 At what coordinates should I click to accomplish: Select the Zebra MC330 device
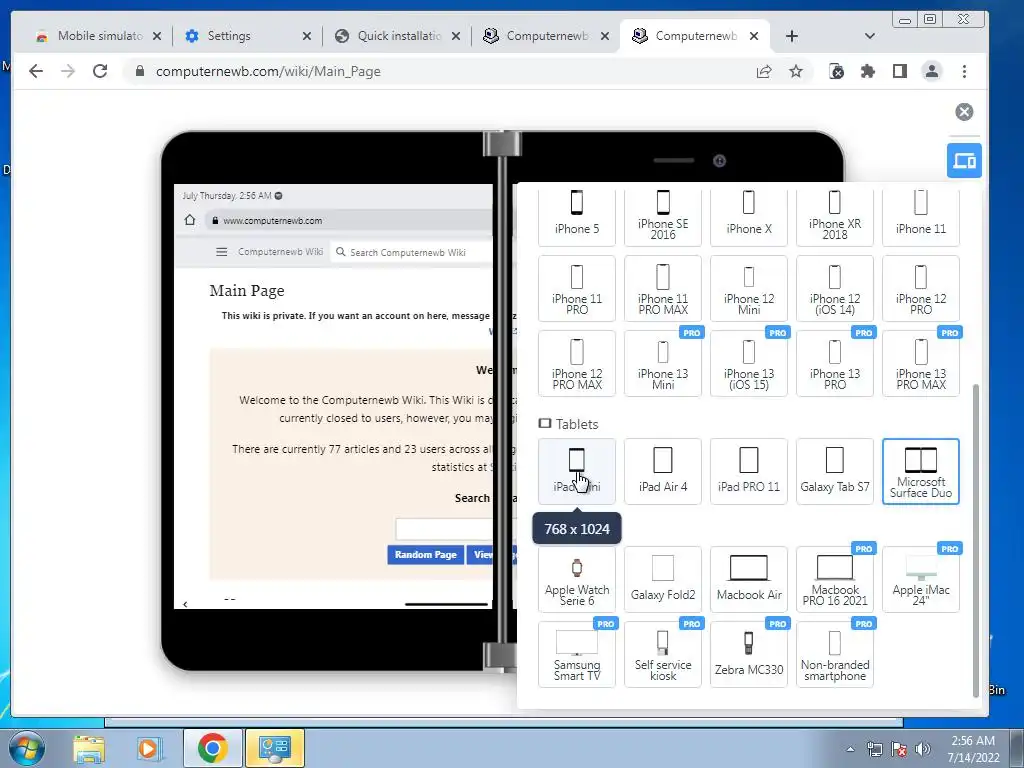click(749, 654)
